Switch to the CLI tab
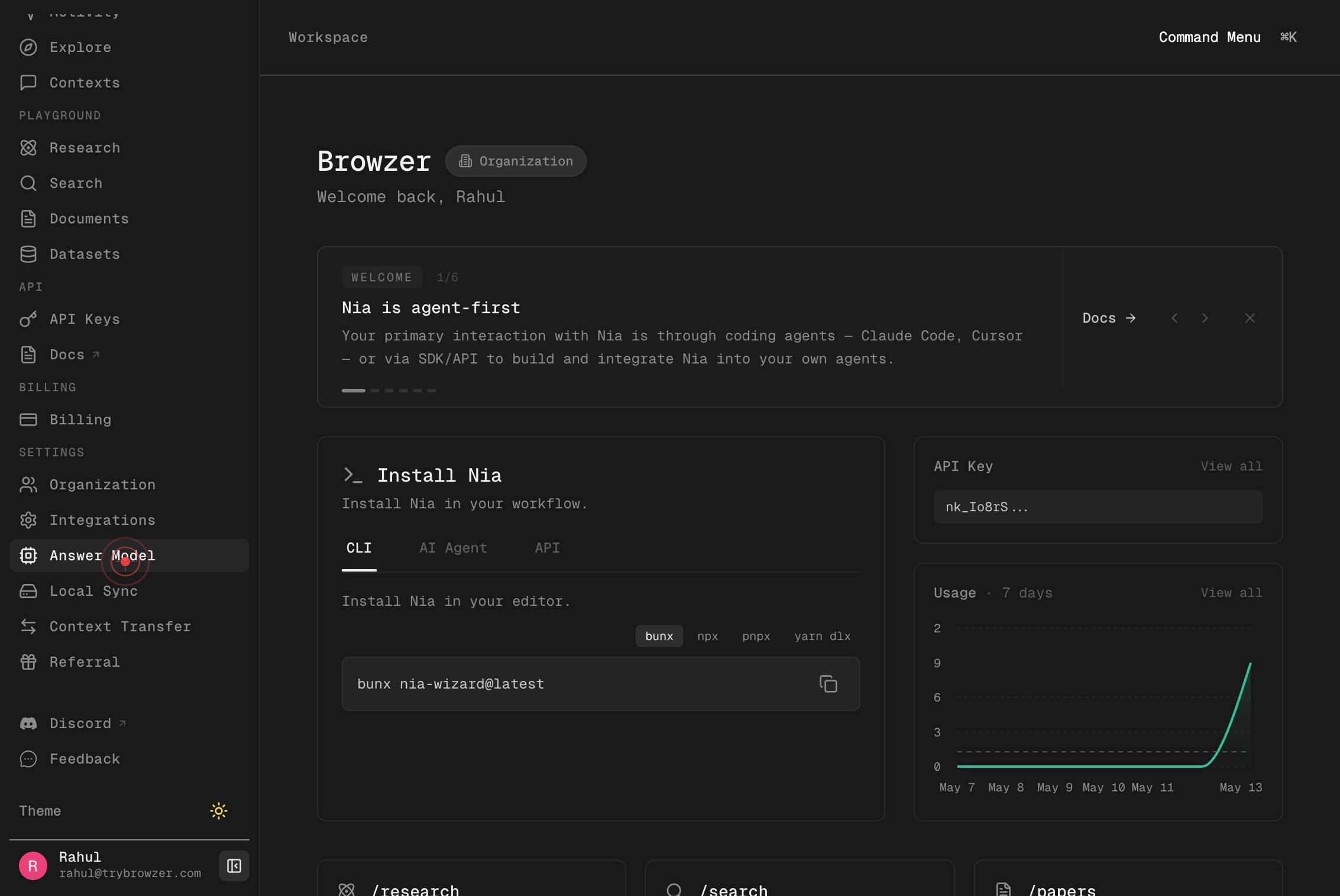Viewport: 1340px width, 896px height. coord(359,548)
